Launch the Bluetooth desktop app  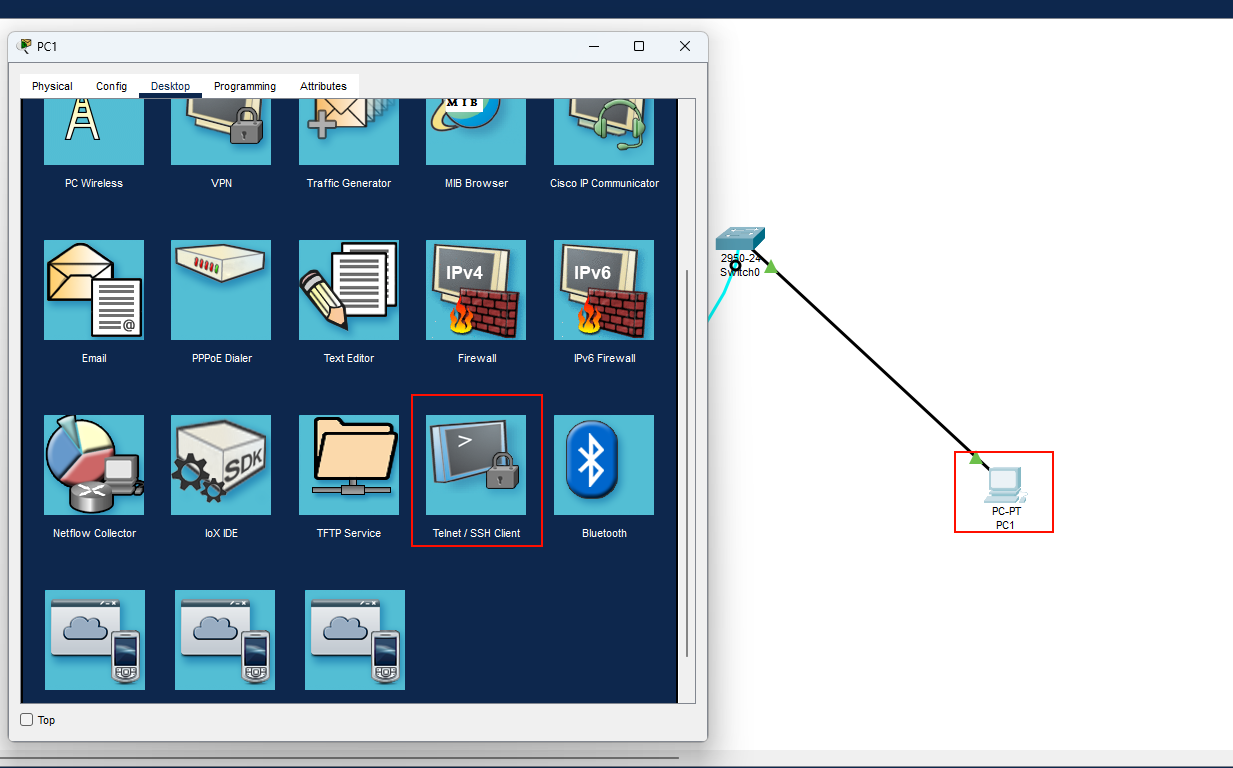click(x=603, y=465)
